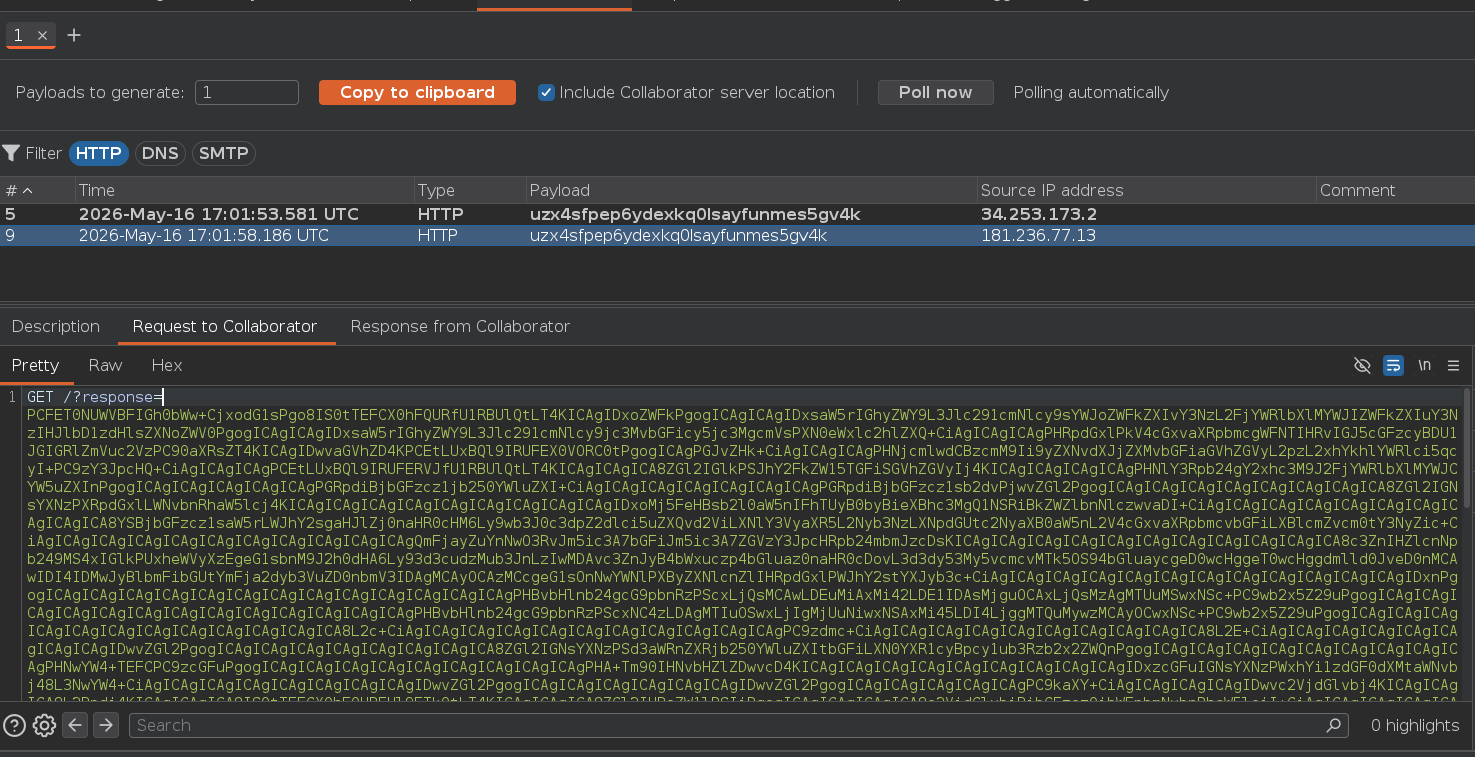The width and height of the screenshot is (1475, 757).
Task: Select Collaborator tab 1
Action: [x=18, y=36]
